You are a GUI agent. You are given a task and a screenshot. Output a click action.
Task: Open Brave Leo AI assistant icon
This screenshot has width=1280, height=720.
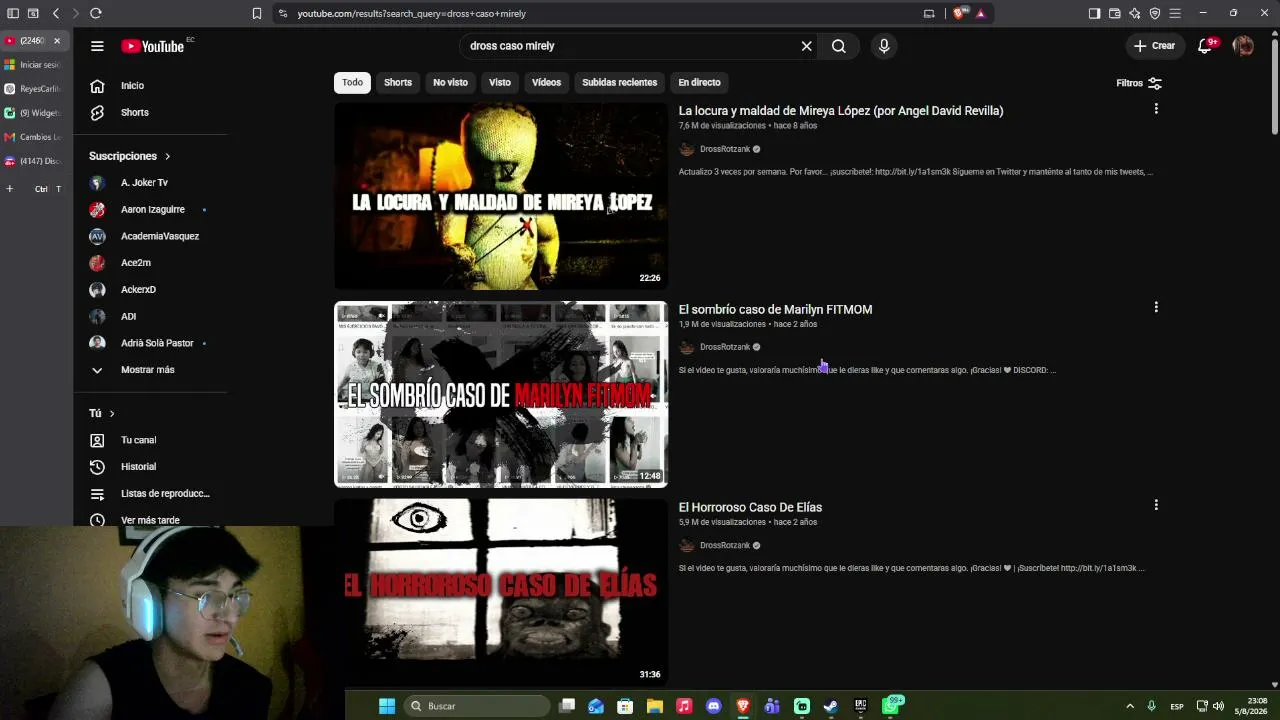(x=1135, y=13)
